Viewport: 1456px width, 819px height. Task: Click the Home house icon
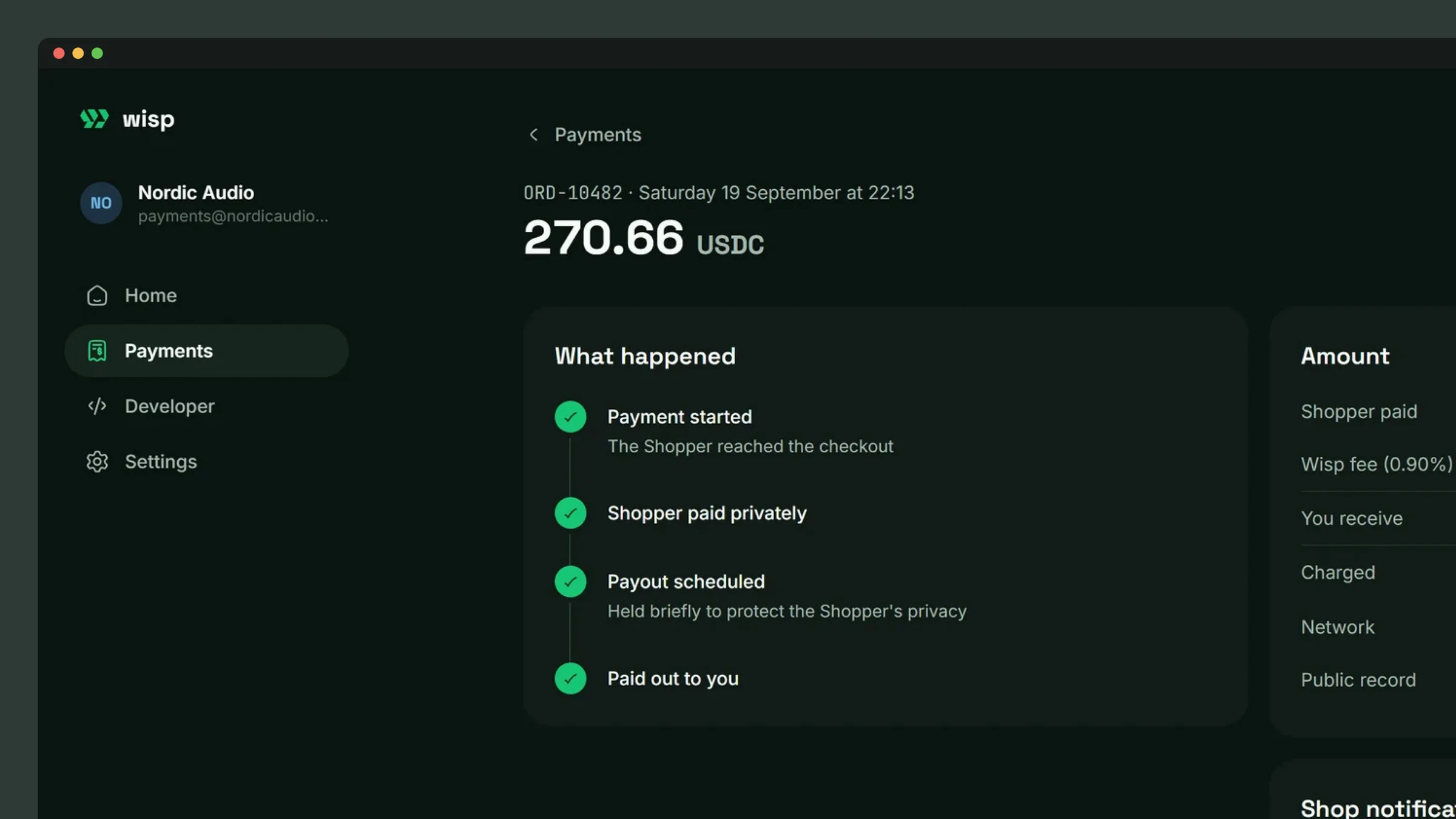coord(97,295)
